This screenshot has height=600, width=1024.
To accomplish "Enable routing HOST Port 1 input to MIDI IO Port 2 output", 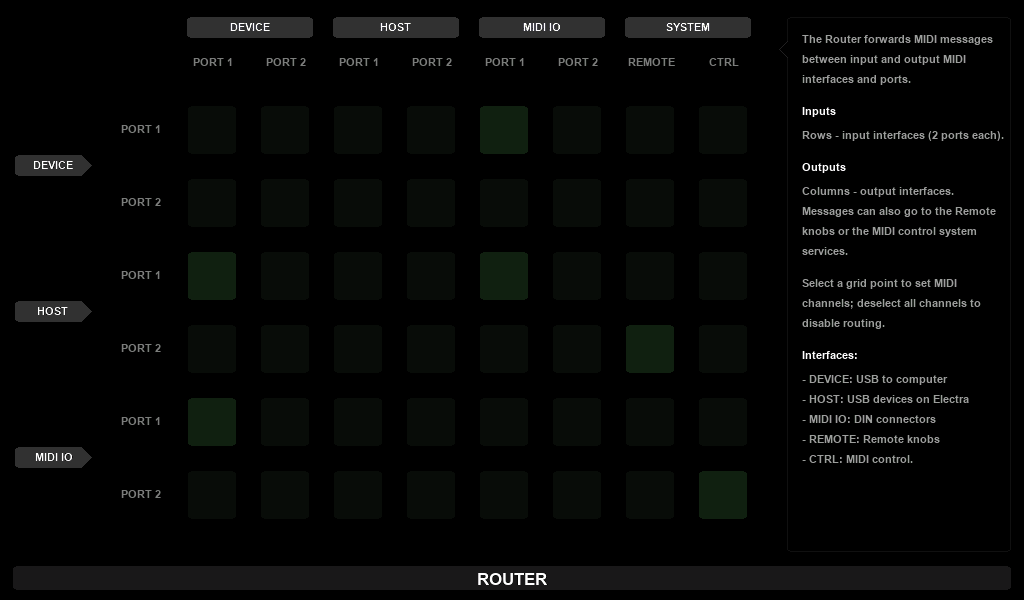I will coord(577,276).
